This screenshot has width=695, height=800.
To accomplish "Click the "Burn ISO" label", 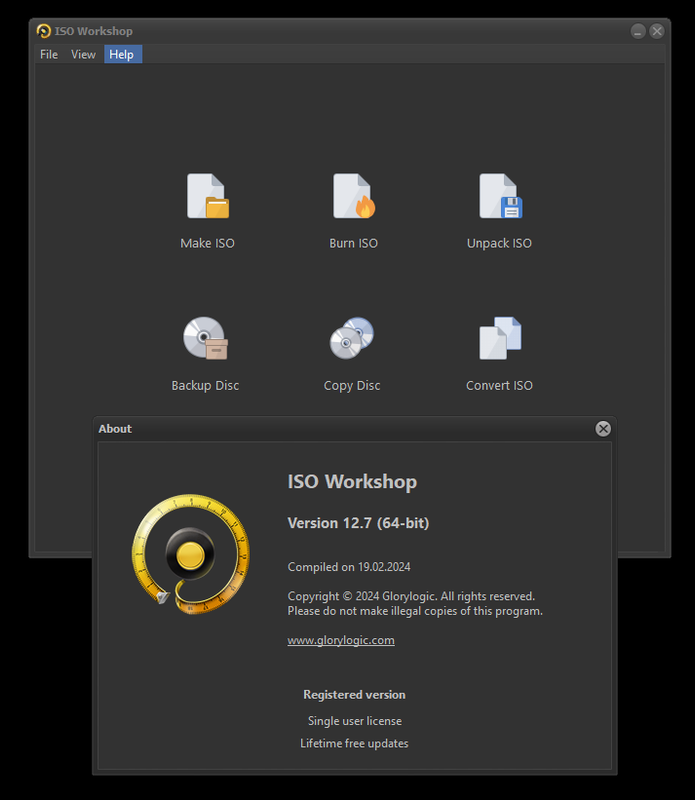I will [354, 243].
